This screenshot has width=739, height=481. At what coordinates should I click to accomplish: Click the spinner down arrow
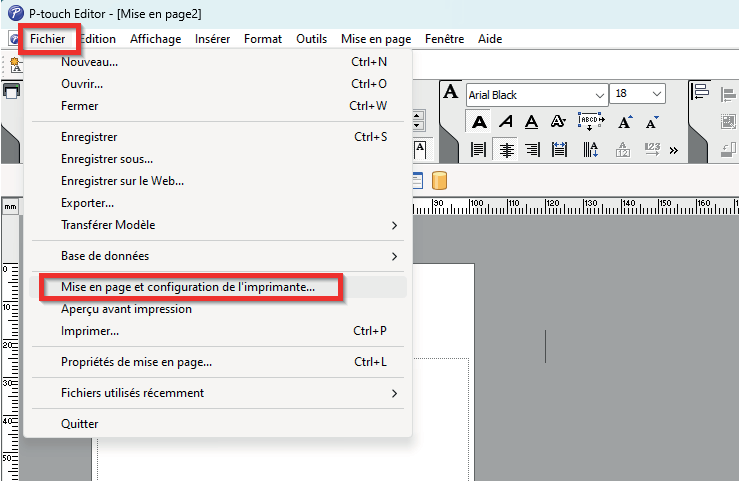click(x=418, y=126)
